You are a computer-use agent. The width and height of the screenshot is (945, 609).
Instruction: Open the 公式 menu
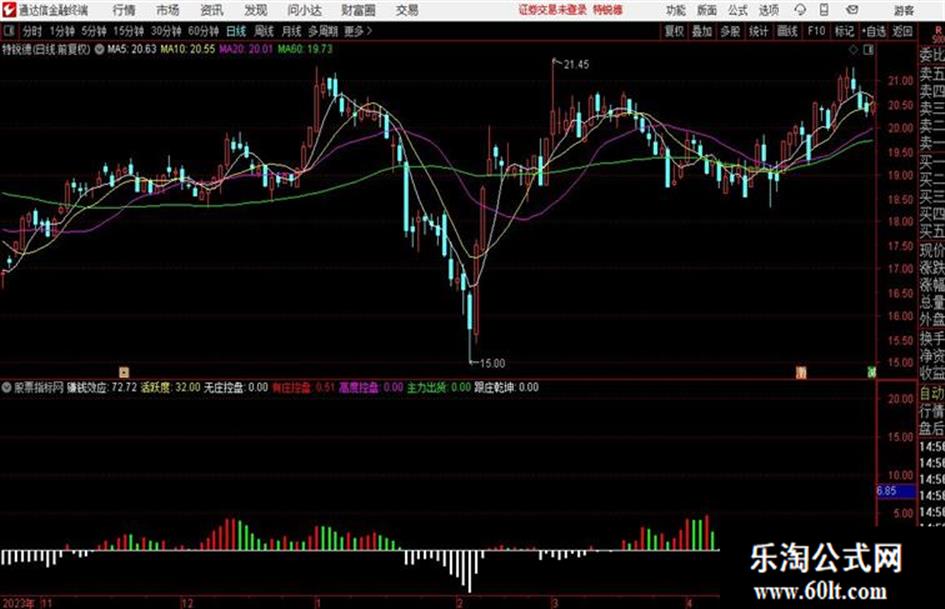pos(738,10)
